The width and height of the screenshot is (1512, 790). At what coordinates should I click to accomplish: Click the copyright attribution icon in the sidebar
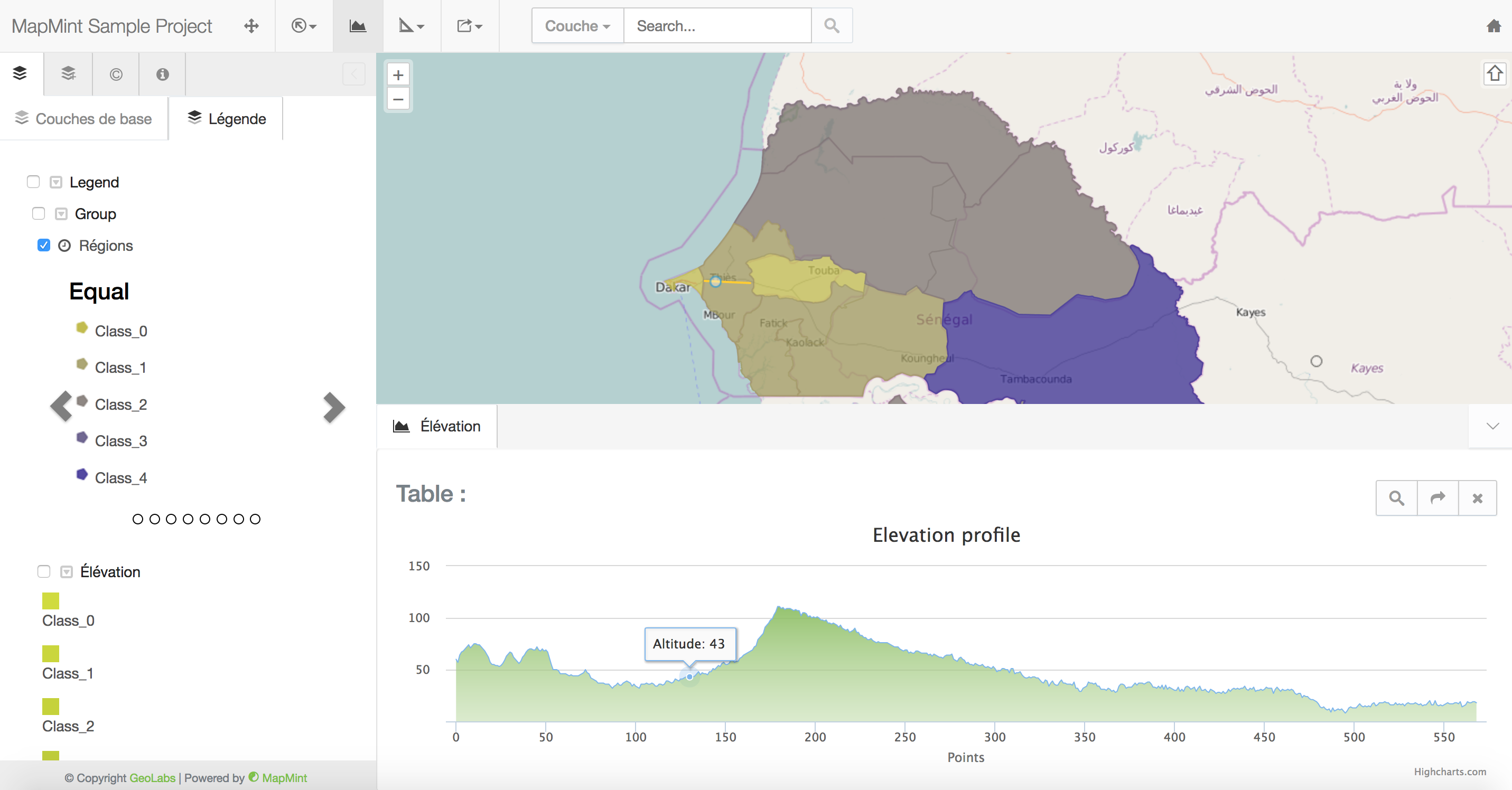coord(115,74)
